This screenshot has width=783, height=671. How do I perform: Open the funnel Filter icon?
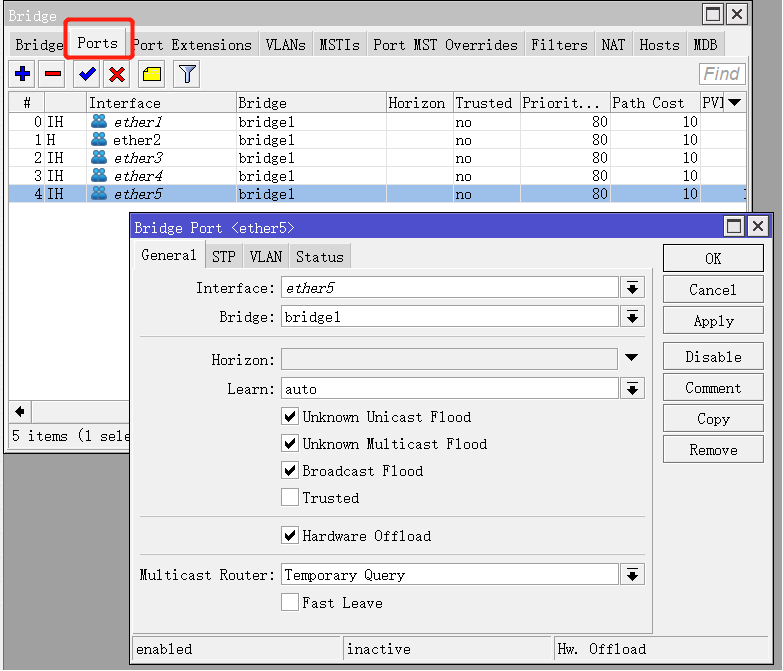pos(186,74)
